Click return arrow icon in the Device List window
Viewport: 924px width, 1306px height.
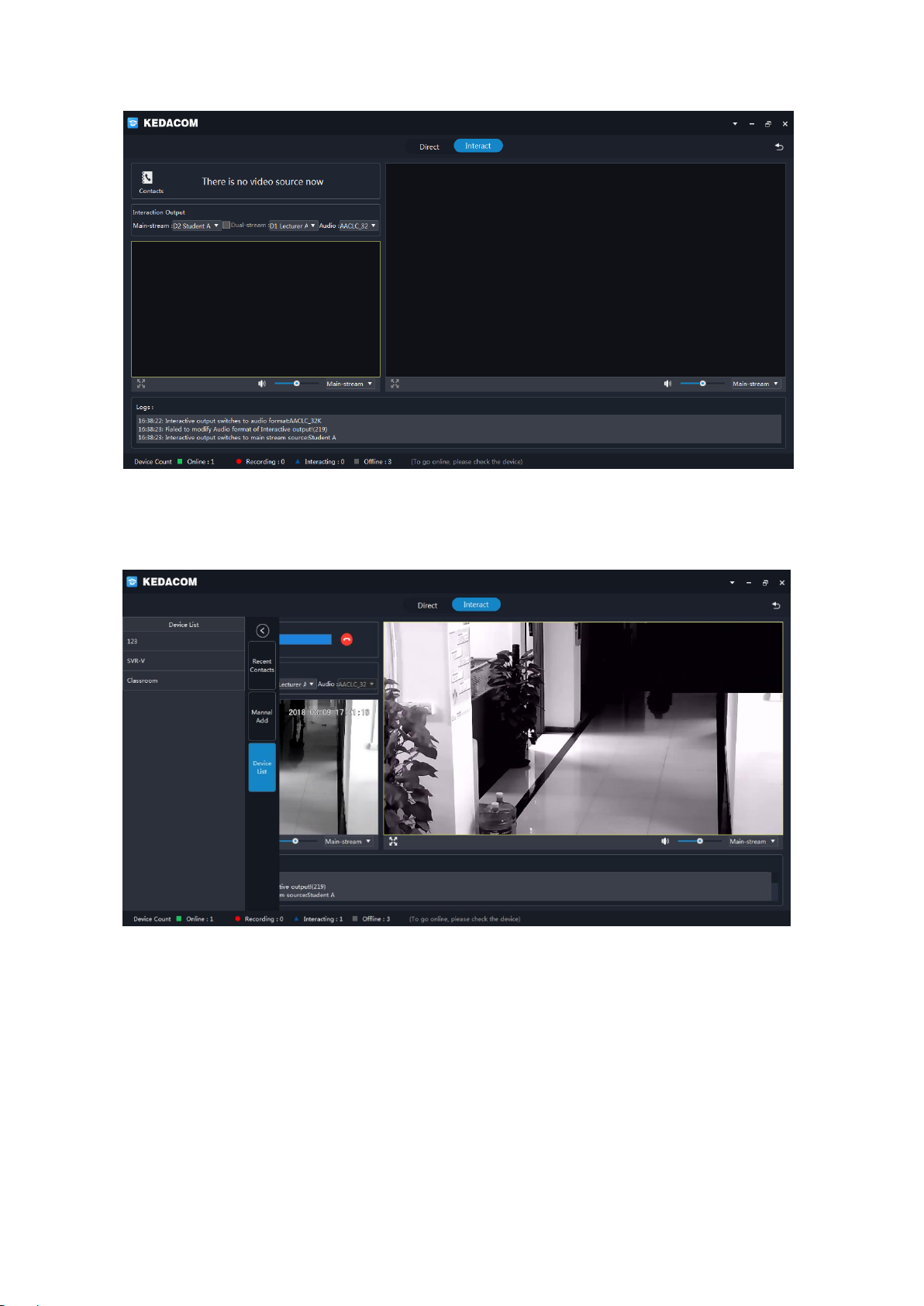776,605
